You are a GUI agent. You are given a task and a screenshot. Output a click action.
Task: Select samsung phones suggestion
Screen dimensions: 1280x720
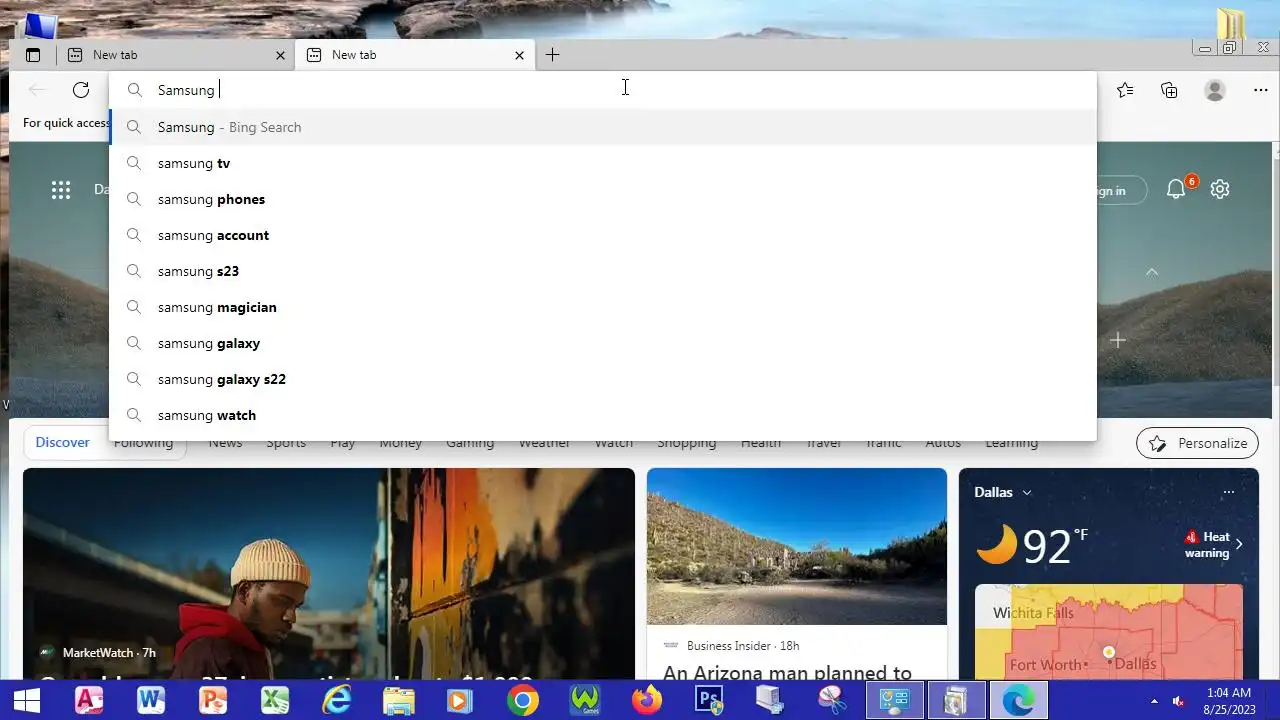pyautogui.click(x=603, y=199)
